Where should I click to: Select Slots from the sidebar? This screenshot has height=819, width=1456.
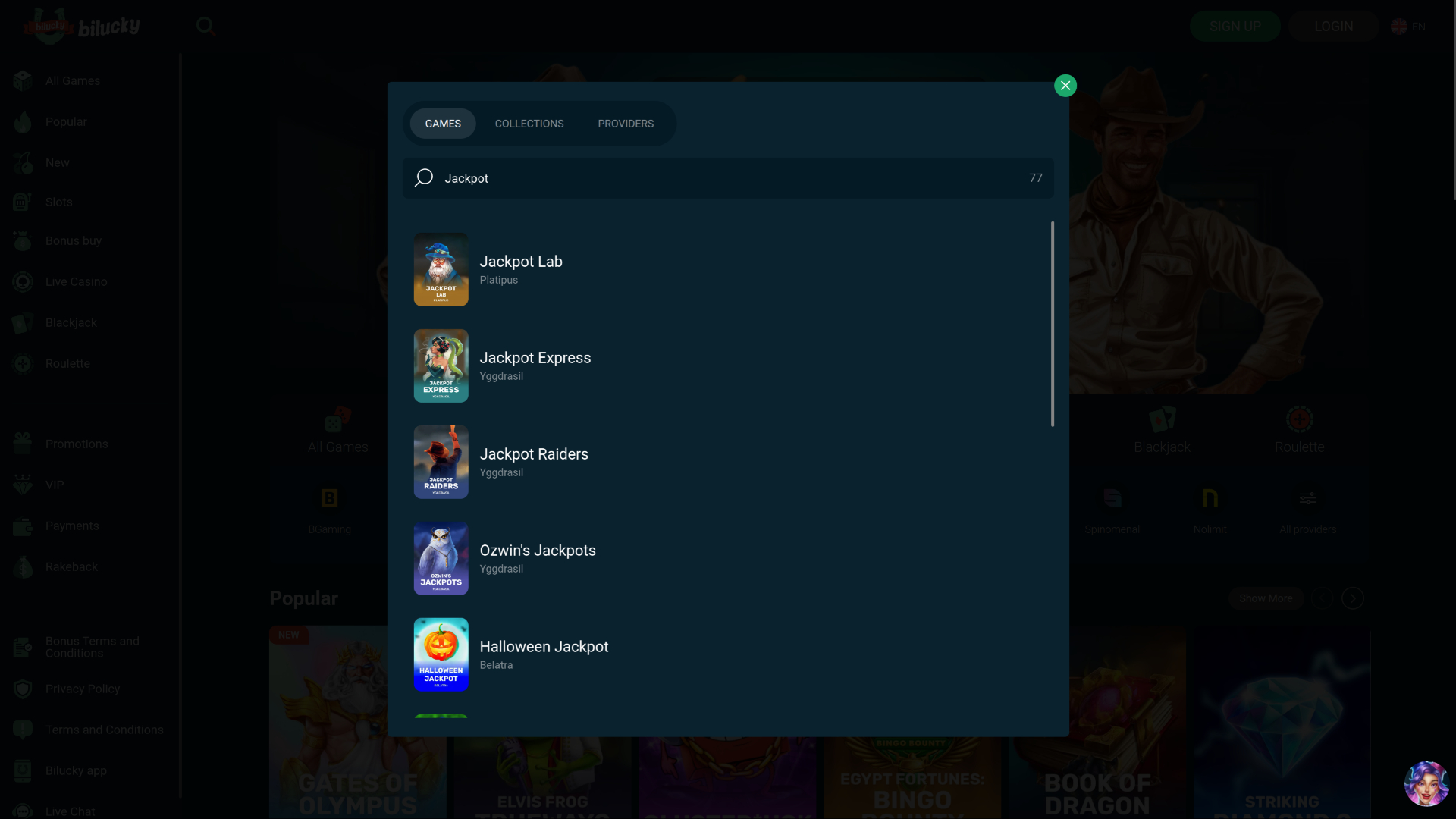tap(23, 202)
